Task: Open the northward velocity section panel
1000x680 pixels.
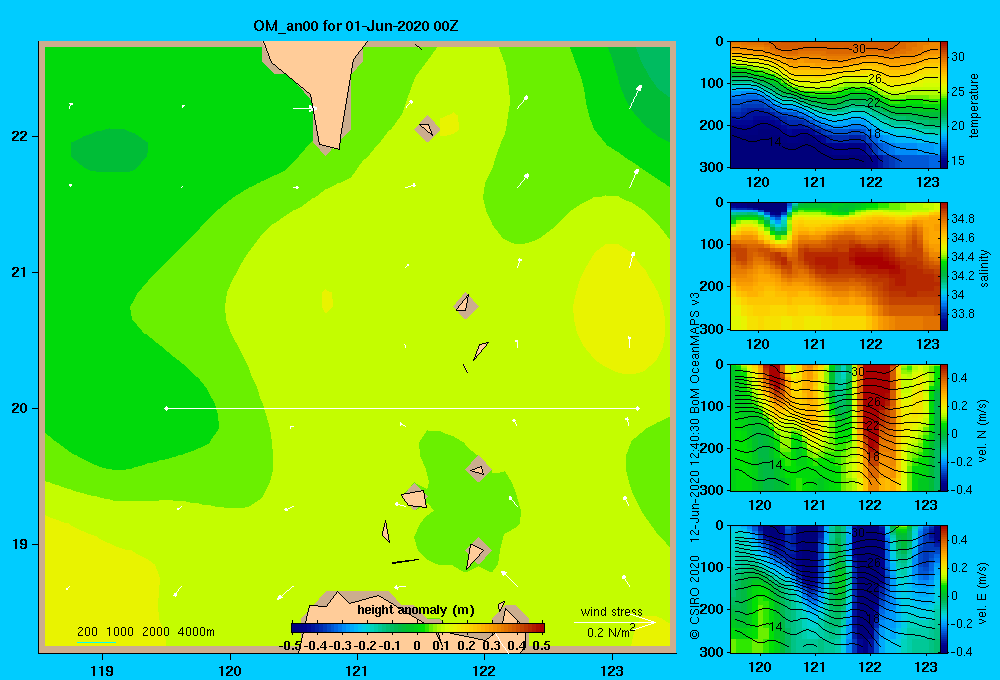Action: [x=835, y=428]
